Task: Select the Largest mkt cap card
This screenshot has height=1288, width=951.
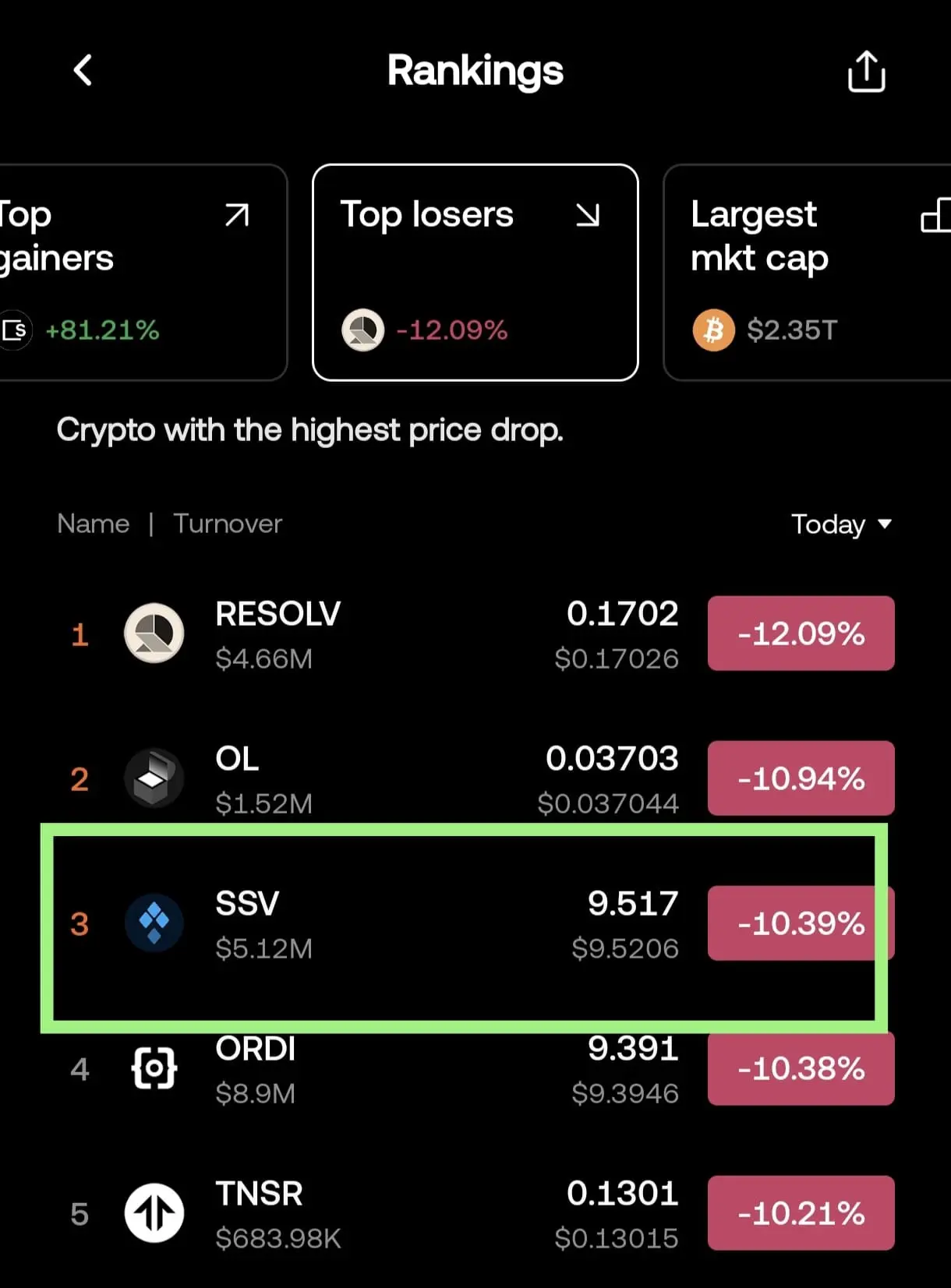Action: 808,272
